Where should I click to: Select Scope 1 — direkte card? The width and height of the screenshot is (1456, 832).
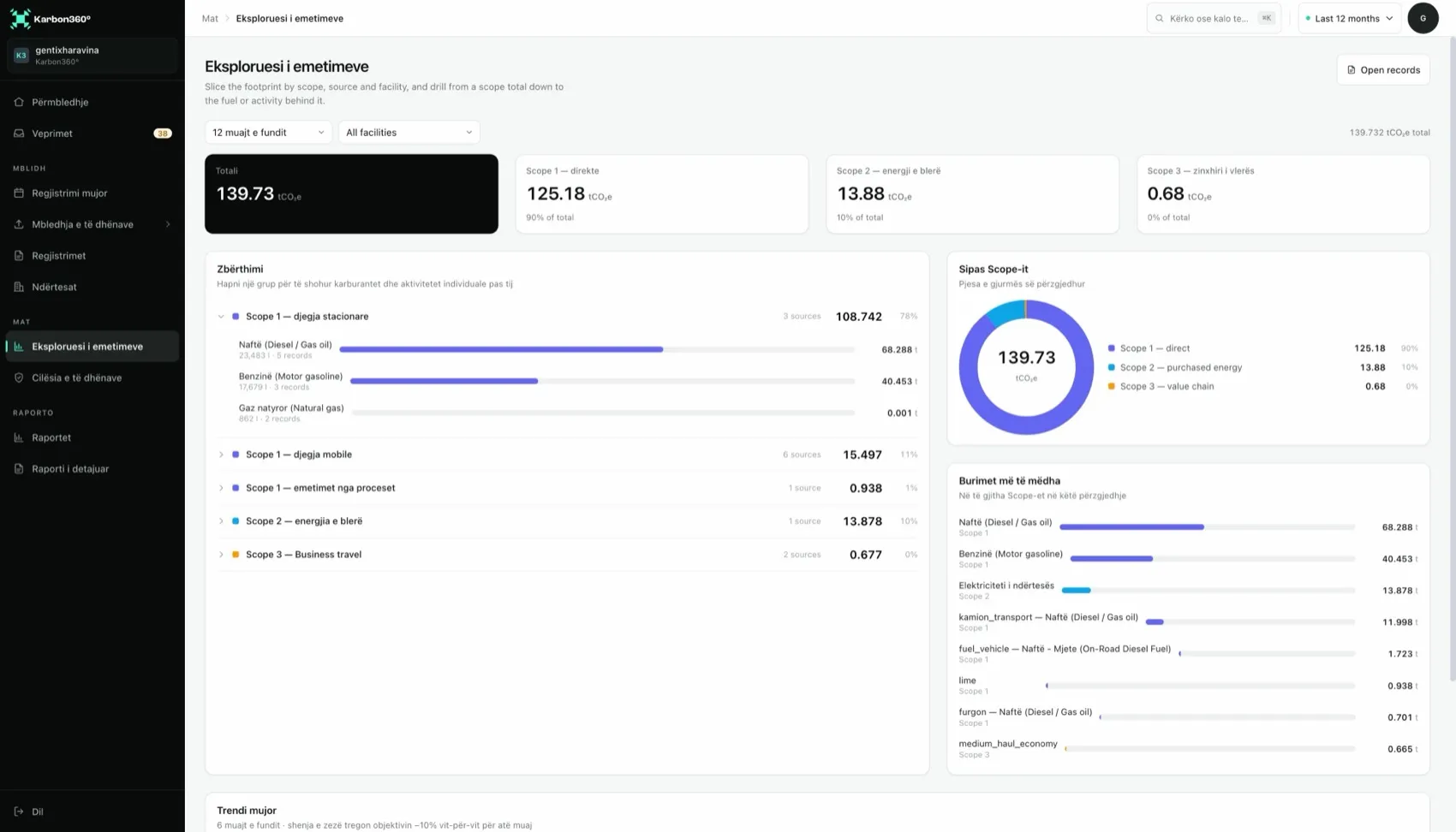click(661, 193)
